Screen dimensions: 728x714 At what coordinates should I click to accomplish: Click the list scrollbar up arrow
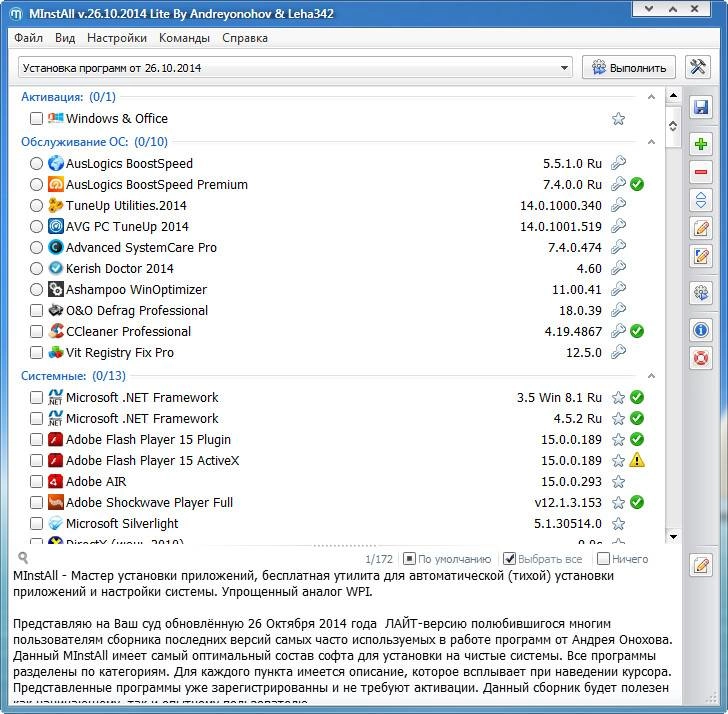[673, 95]
